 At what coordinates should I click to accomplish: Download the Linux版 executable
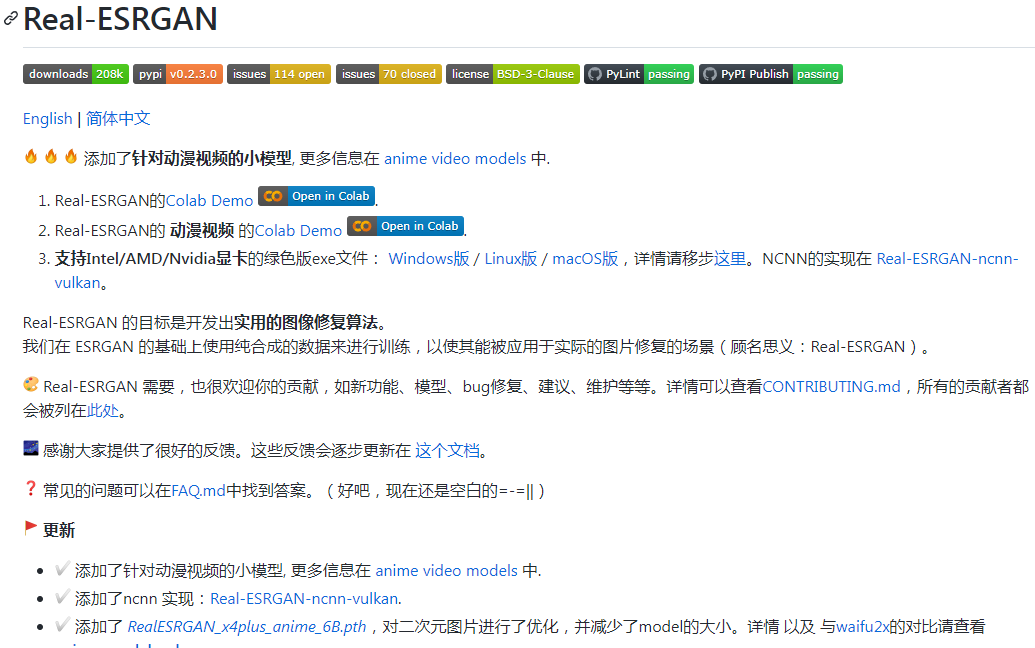pyautogui.click(x=511, y=259)
